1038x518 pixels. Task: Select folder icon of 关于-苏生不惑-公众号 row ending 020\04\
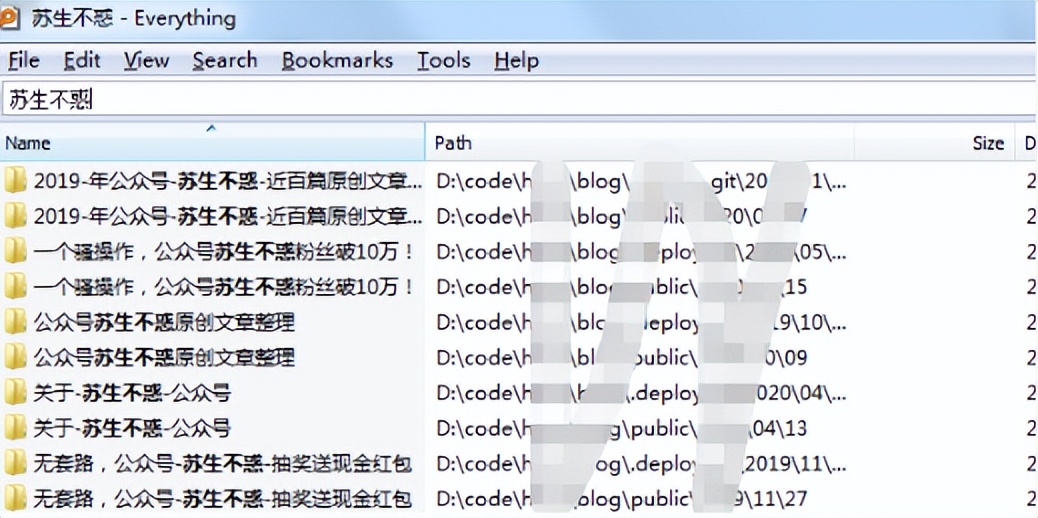[x=15, y=393]
